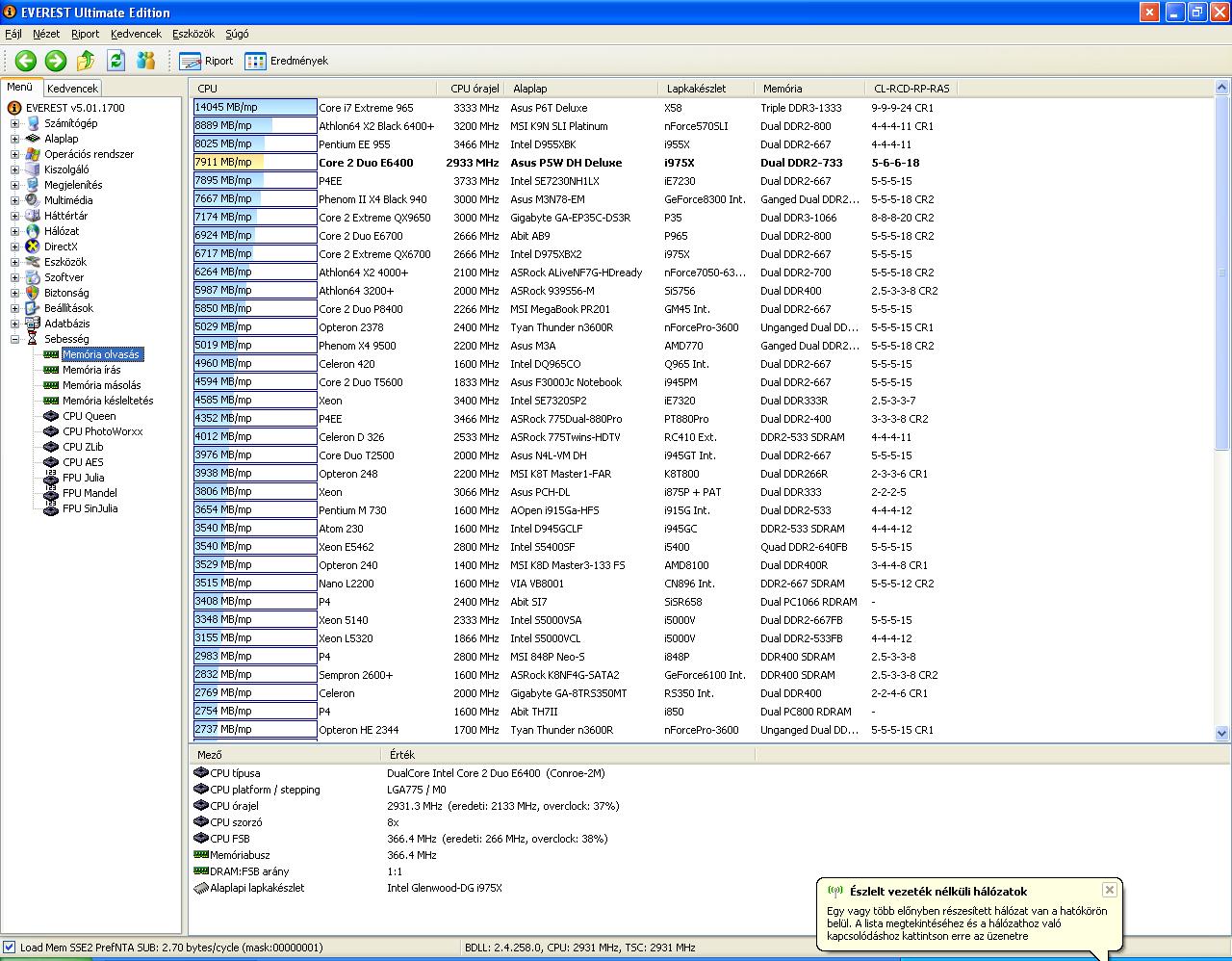Expand the Operációs rendszer tree node

(14, 154)
